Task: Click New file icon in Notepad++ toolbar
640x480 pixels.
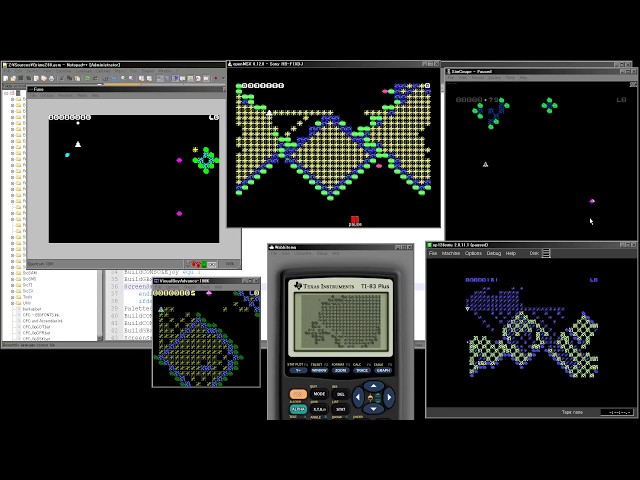Action: tap(6, 78)
